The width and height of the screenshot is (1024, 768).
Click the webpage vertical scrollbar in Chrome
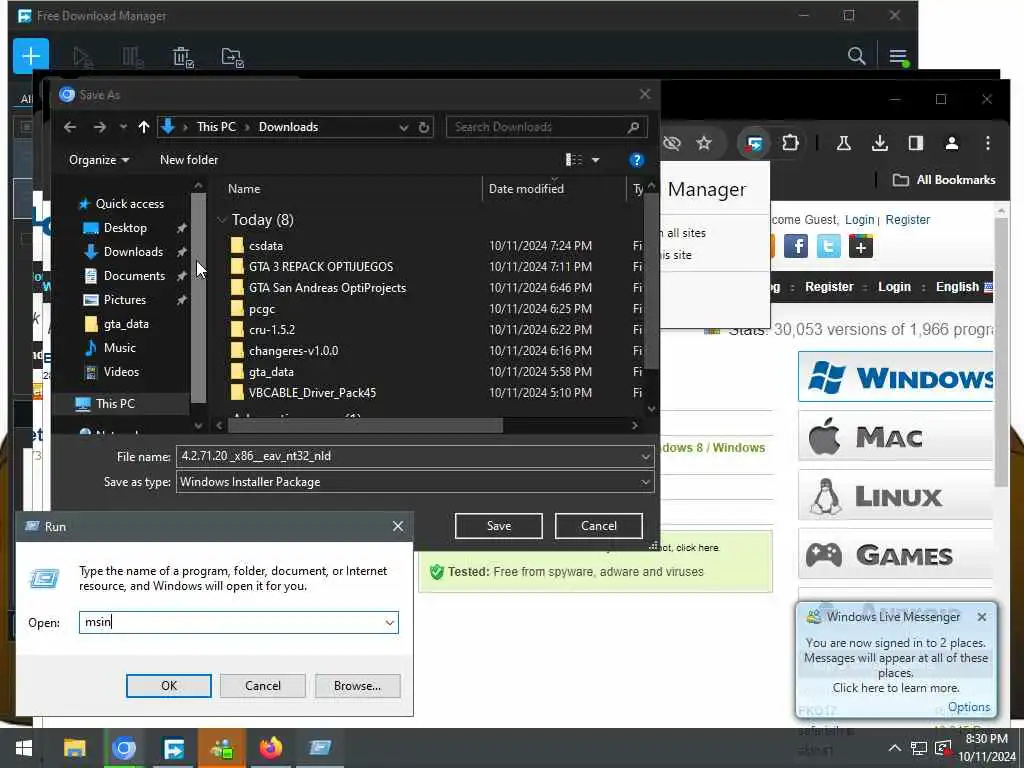tap(1001, 353)
